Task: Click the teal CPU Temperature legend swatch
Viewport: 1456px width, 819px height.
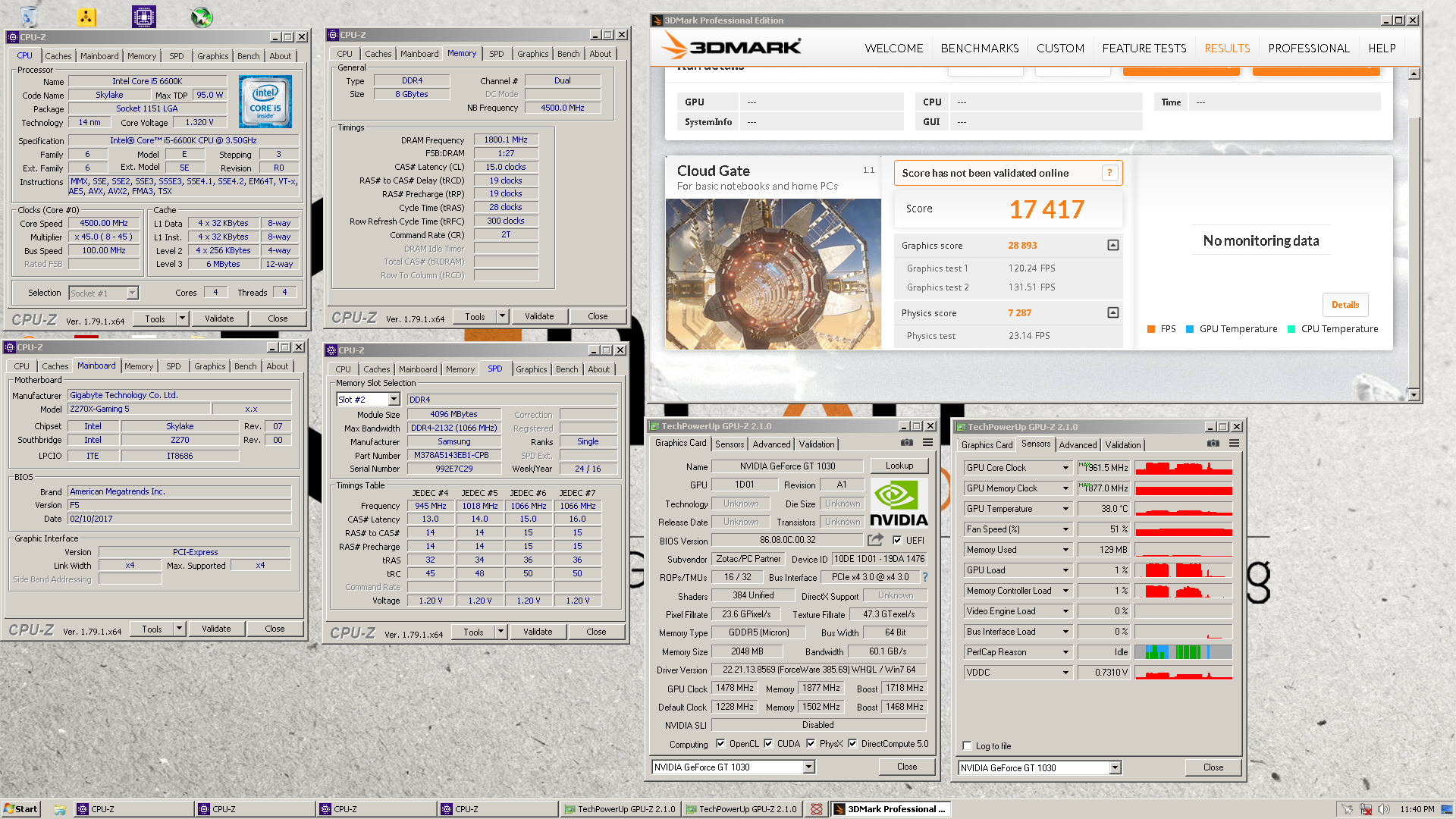Action: pos(1291,328)
